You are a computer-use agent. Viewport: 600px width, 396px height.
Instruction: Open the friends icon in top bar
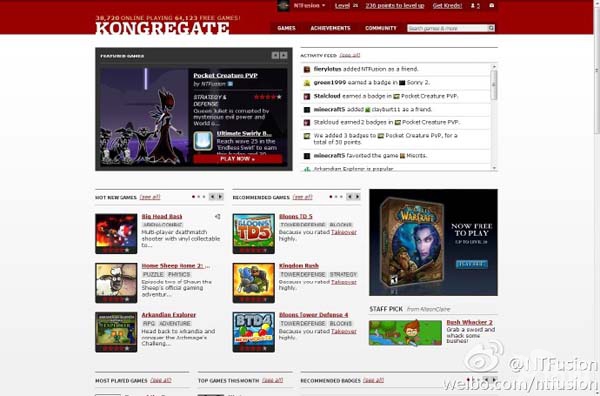[473, 6]
